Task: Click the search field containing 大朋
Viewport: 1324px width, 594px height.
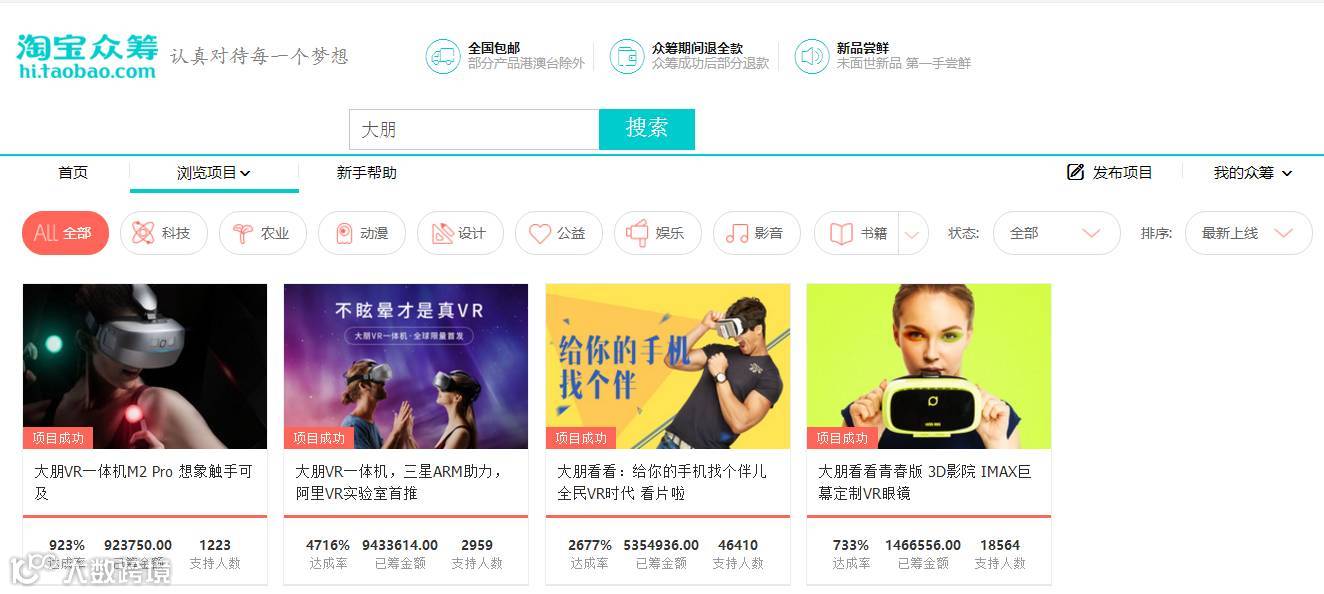Action: 474,129
